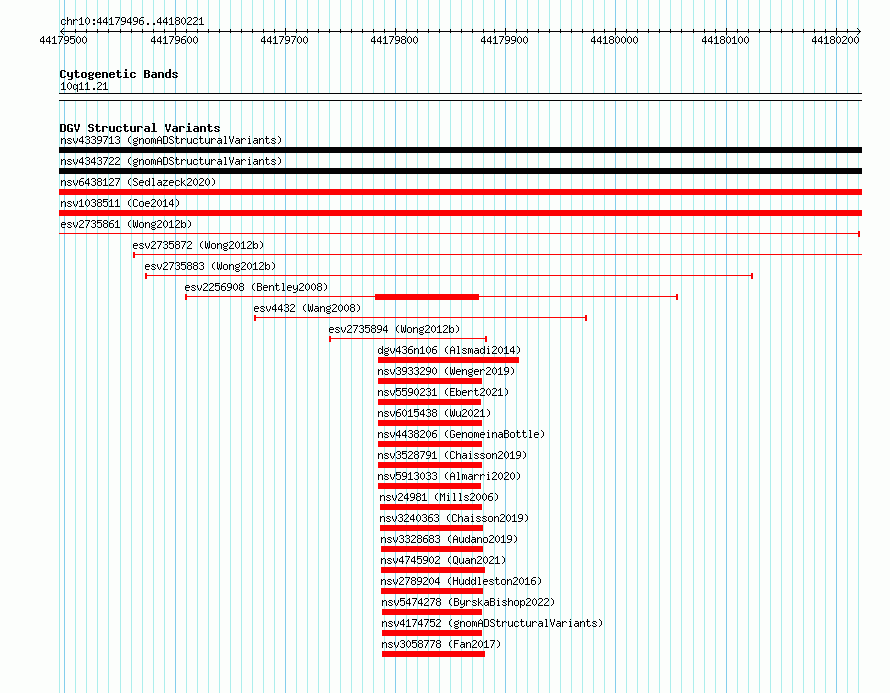Click nsv4438206 GenomeinaBottle label

point(461,434)
